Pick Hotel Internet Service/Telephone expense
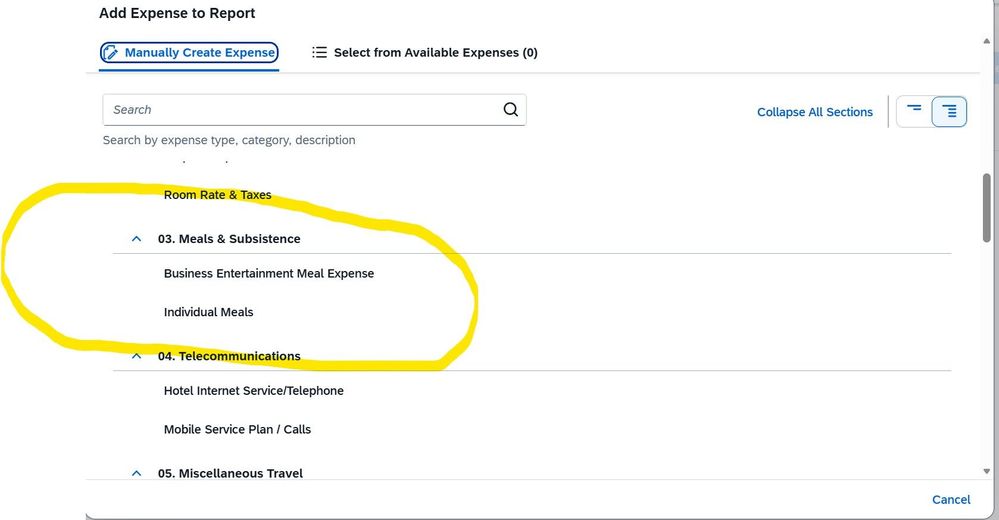Screen dimensions: 999x520 (x=254, y=391)
